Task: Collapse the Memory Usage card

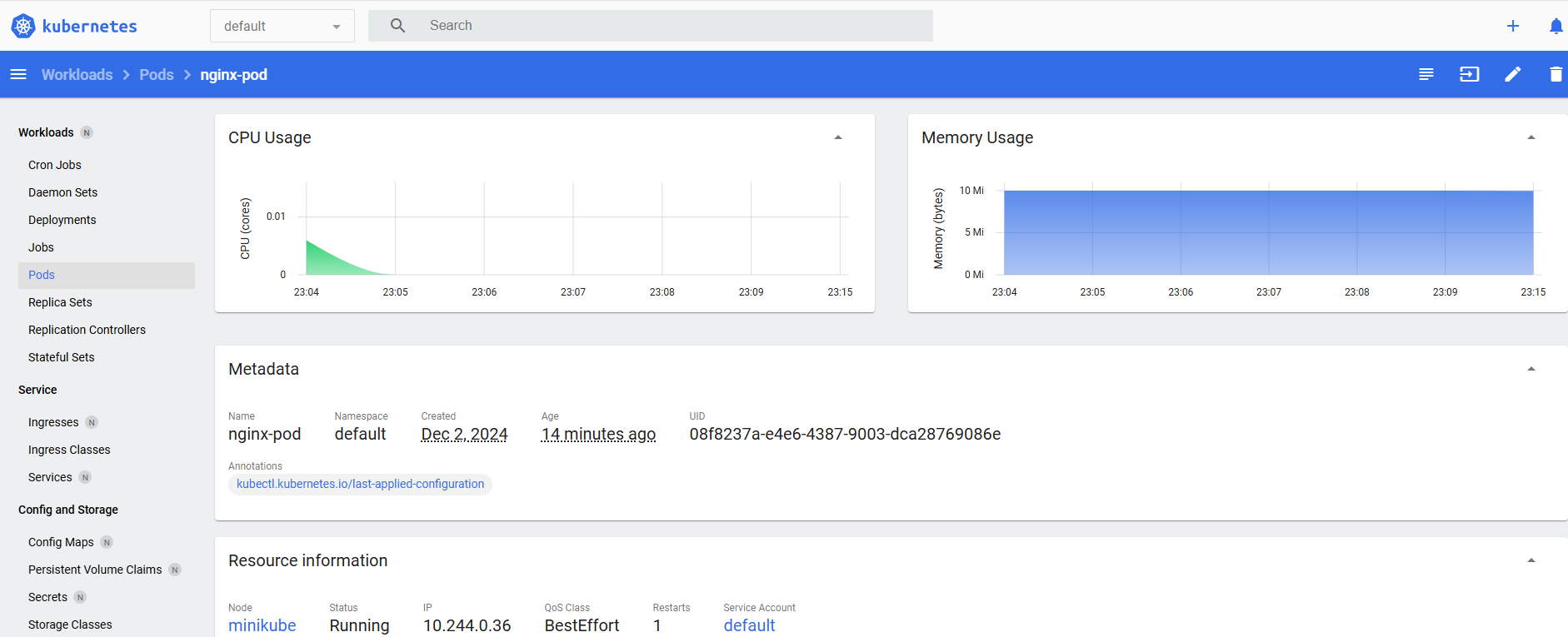Action: point(1531,137)
